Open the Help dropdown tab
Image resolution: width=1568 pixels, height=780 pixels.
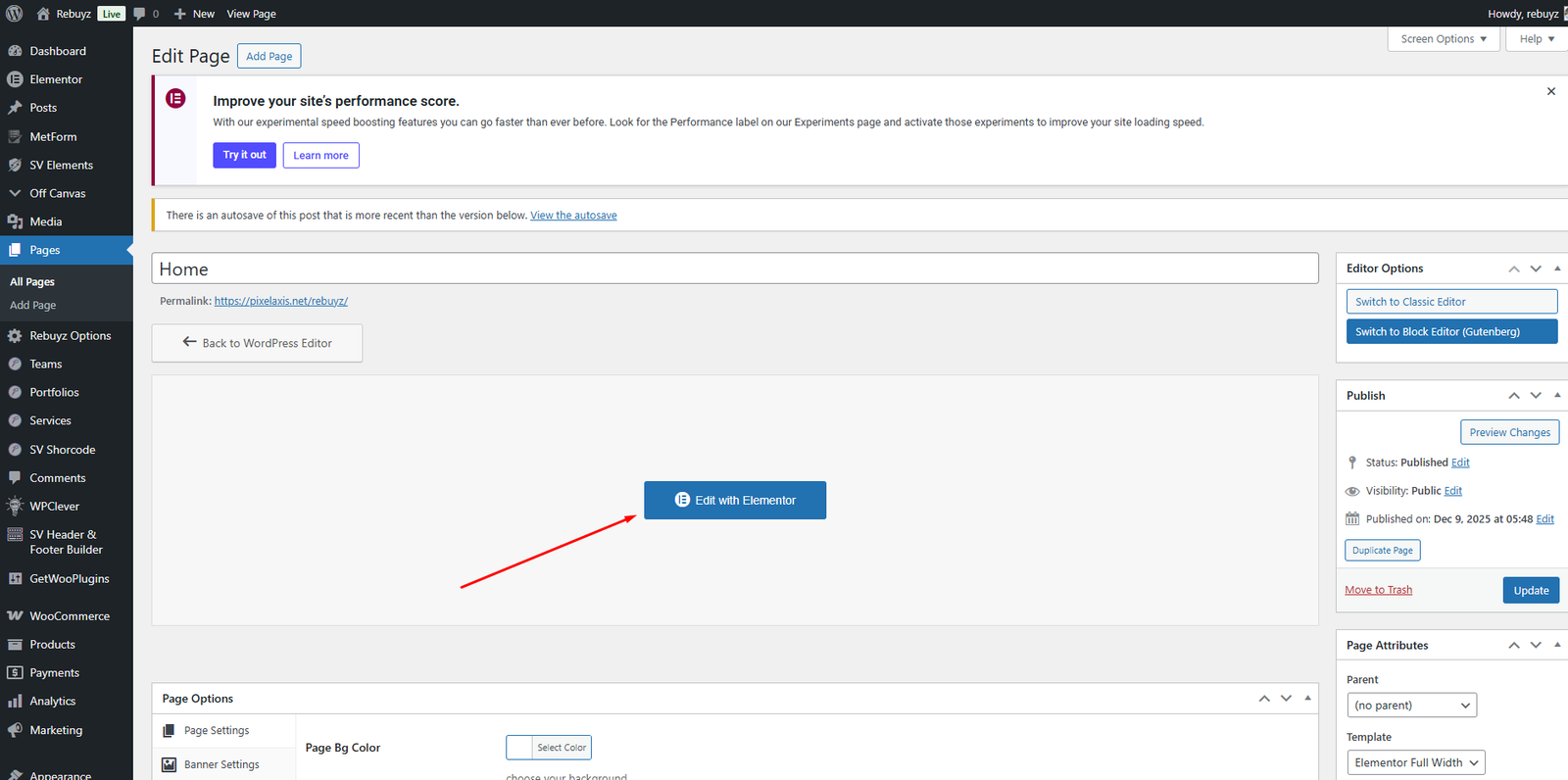(1537, 39)
